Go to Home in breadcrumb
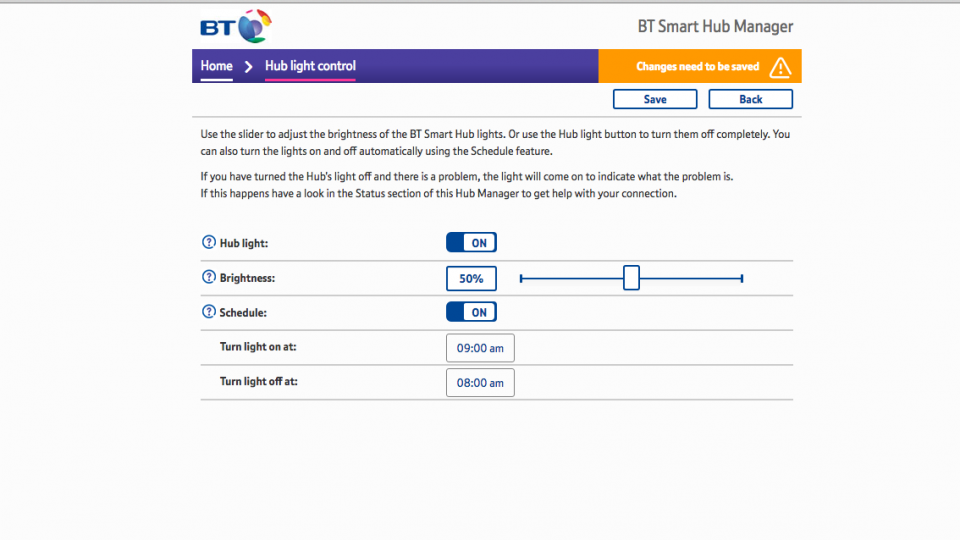Screen dimensions: 960x540 coord(216,66)
